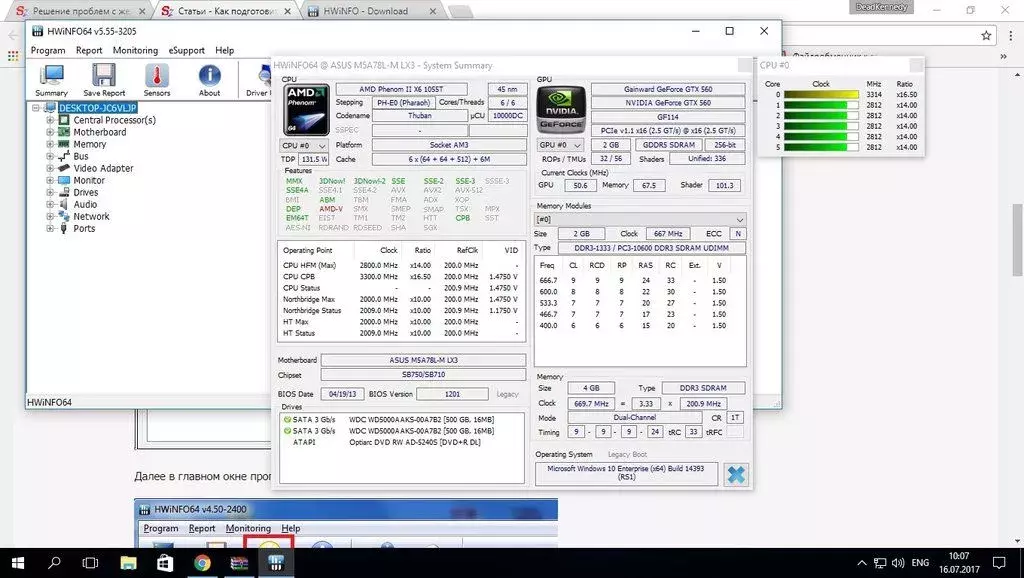Expand the Bus tree node
The width and height of the screenshot is (1024, 578).
(50, 156)
